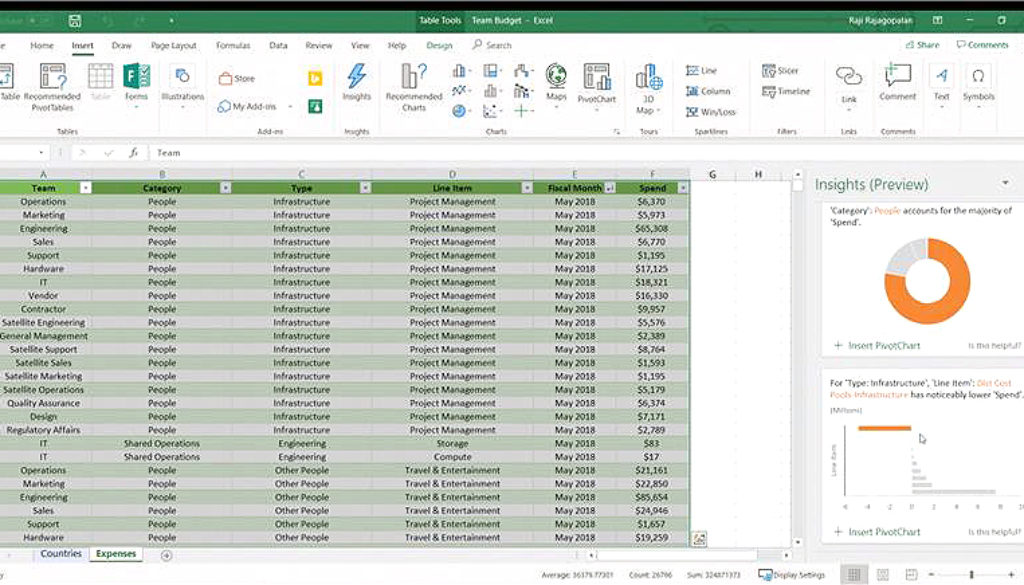
Task: Insert PivotChart for the Category insight
Action: pos(877,345)
